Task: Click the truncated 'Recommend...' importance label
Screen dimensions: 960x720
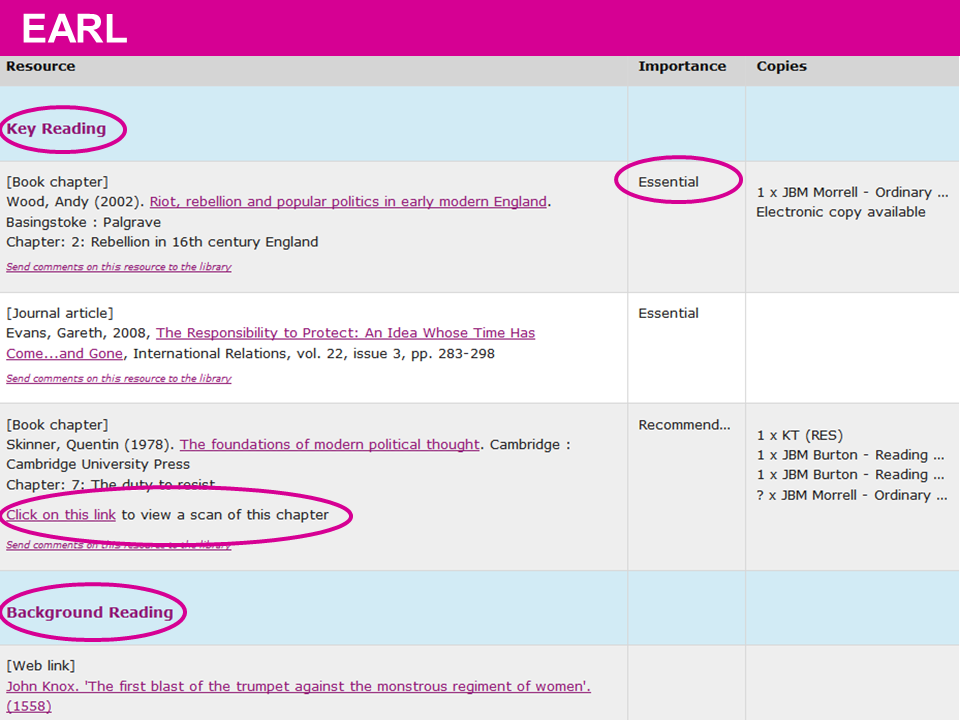Action: coord(684,425)
